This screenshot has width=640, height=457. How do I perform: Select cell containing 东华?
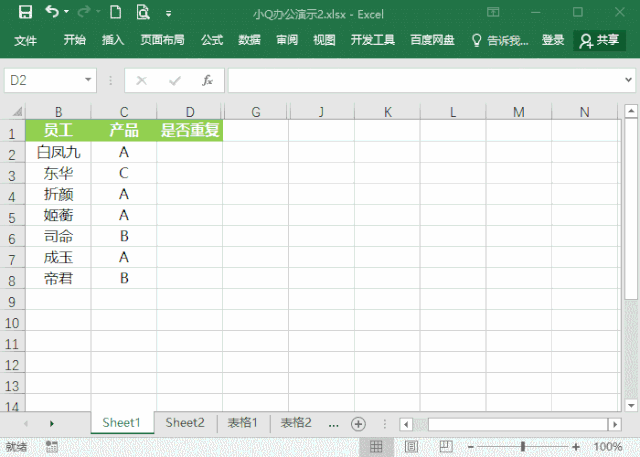tap(58, 173)
